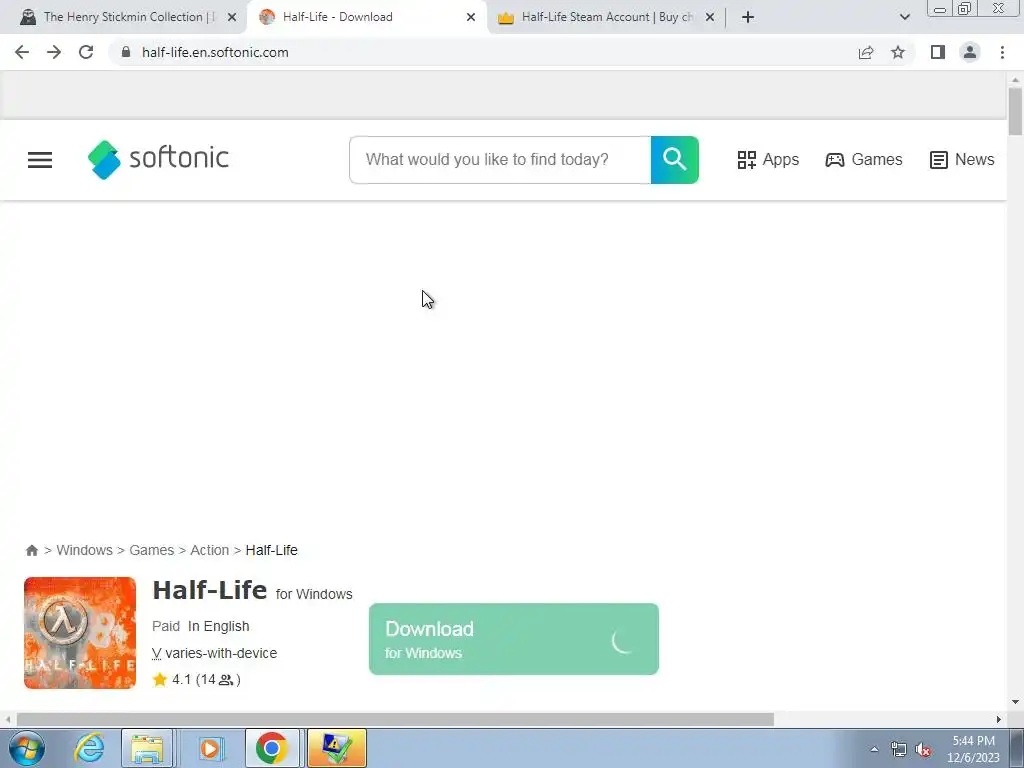The width and height of the screenshot is (1024, 768).
Task: Click the vertical scrollbar thumb
Action: [x=1015, y=111]
